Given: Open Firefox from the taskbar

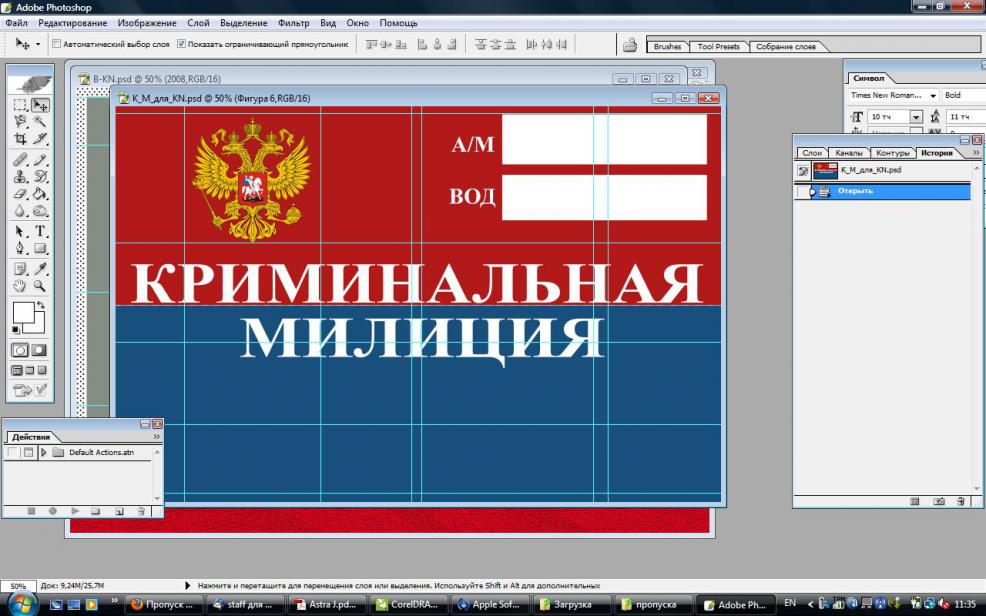Looking at the screenshot, I should click(x=164, y=605).
